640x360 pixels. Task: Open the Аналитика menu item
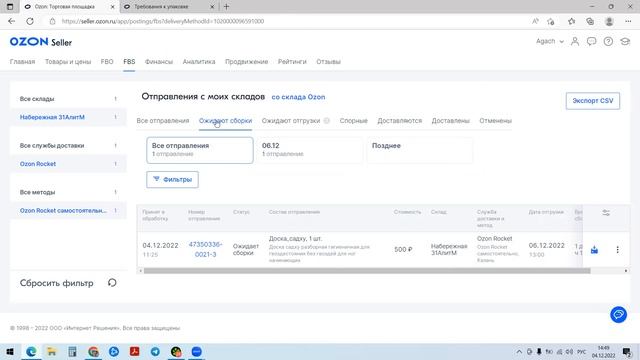click(199, 62)
